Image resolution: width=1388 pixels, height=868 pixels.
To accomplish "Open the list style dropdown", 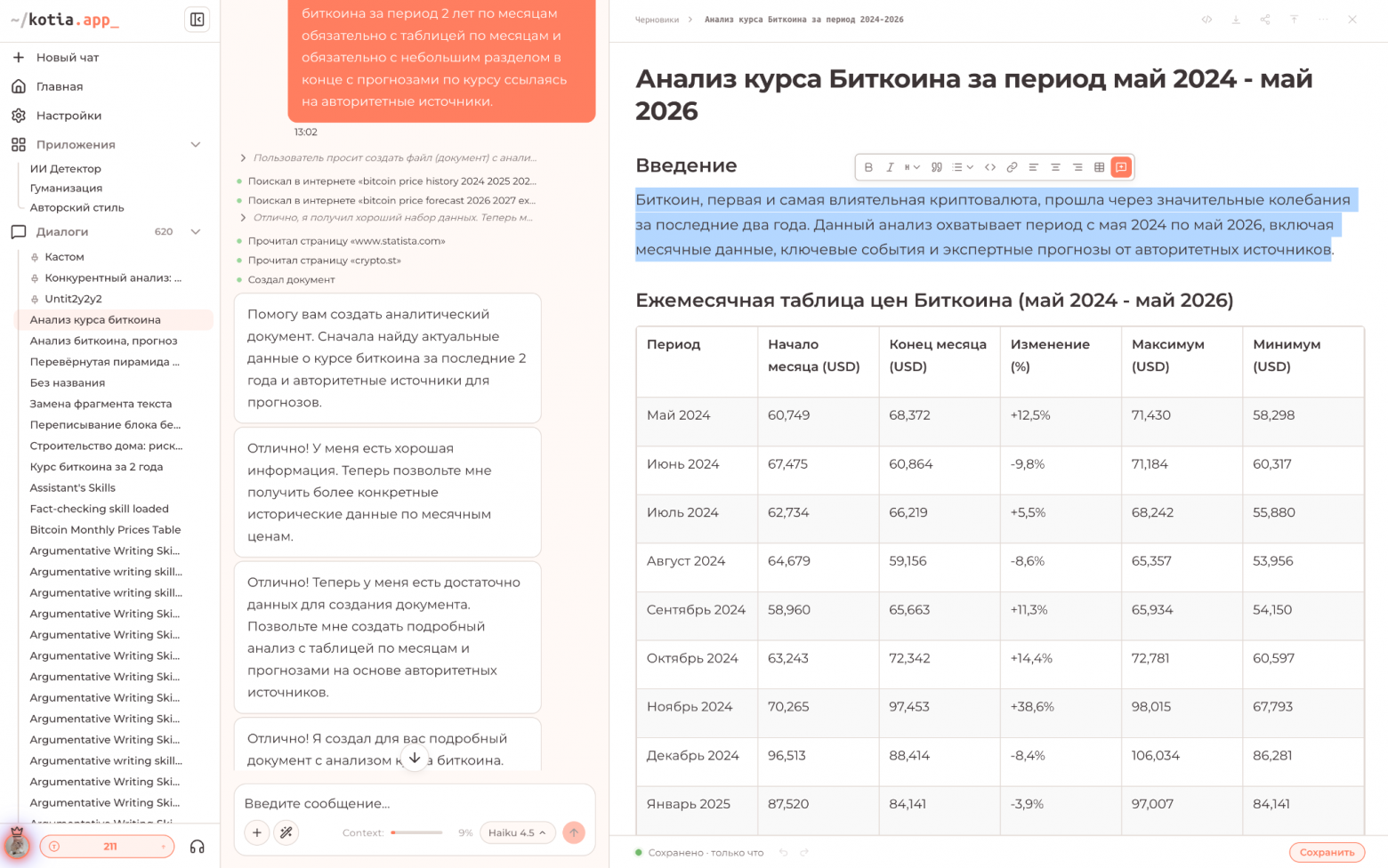I will [963, 167].
